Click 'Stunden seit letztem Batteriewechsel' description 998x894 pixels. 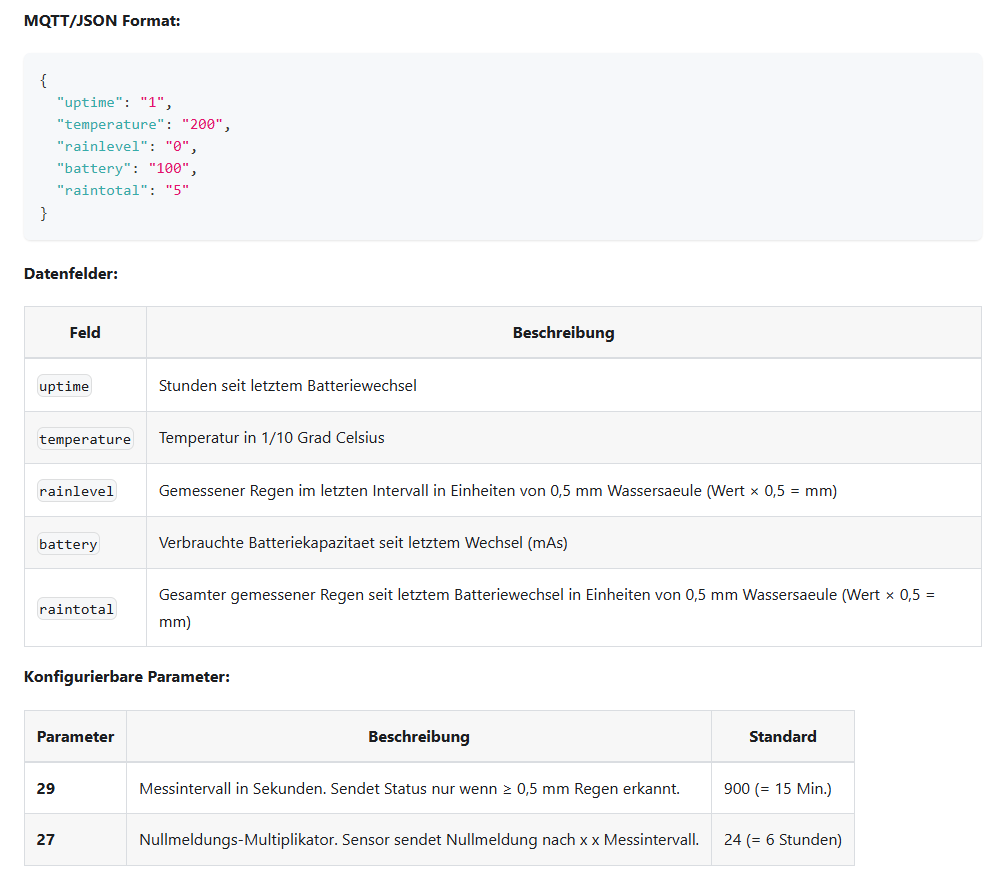pos(288,386)
